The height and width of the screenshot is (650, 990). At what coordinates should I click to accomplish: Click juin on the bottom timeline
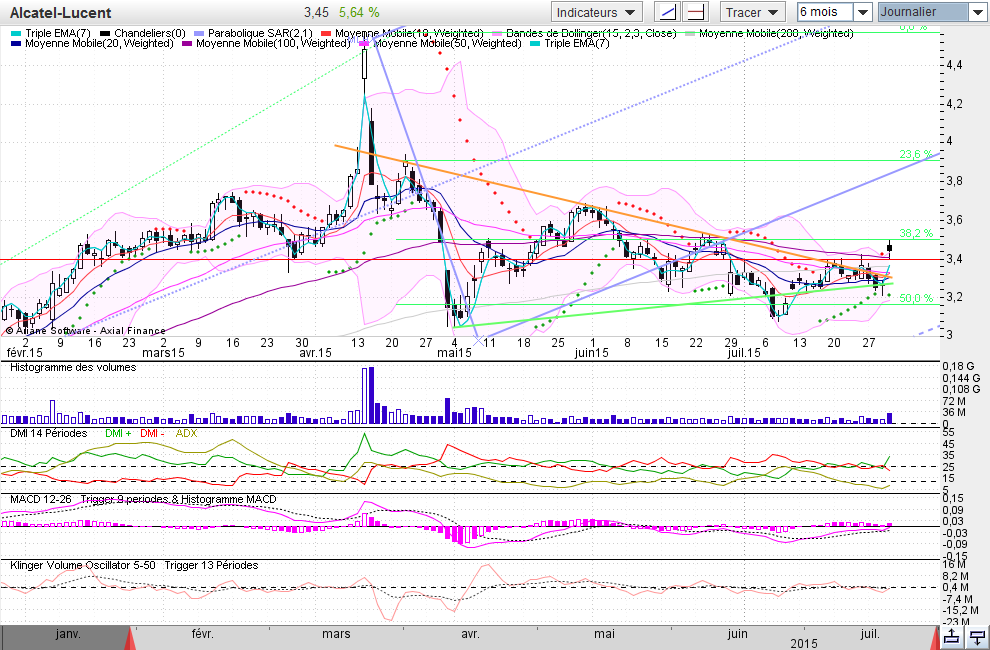tap(737, 634)
